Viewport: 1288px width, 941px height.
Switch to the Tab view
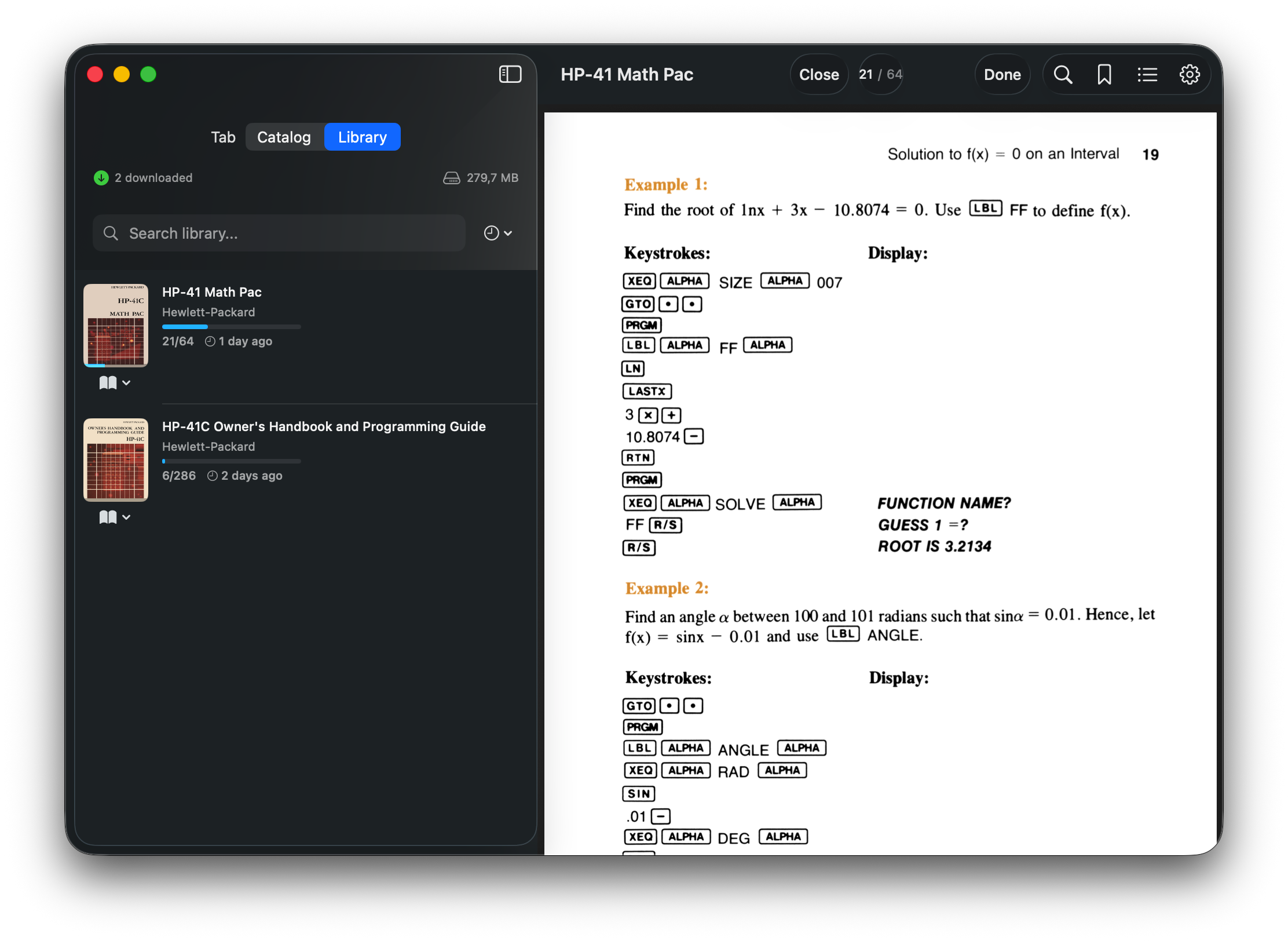pos(223,137)
